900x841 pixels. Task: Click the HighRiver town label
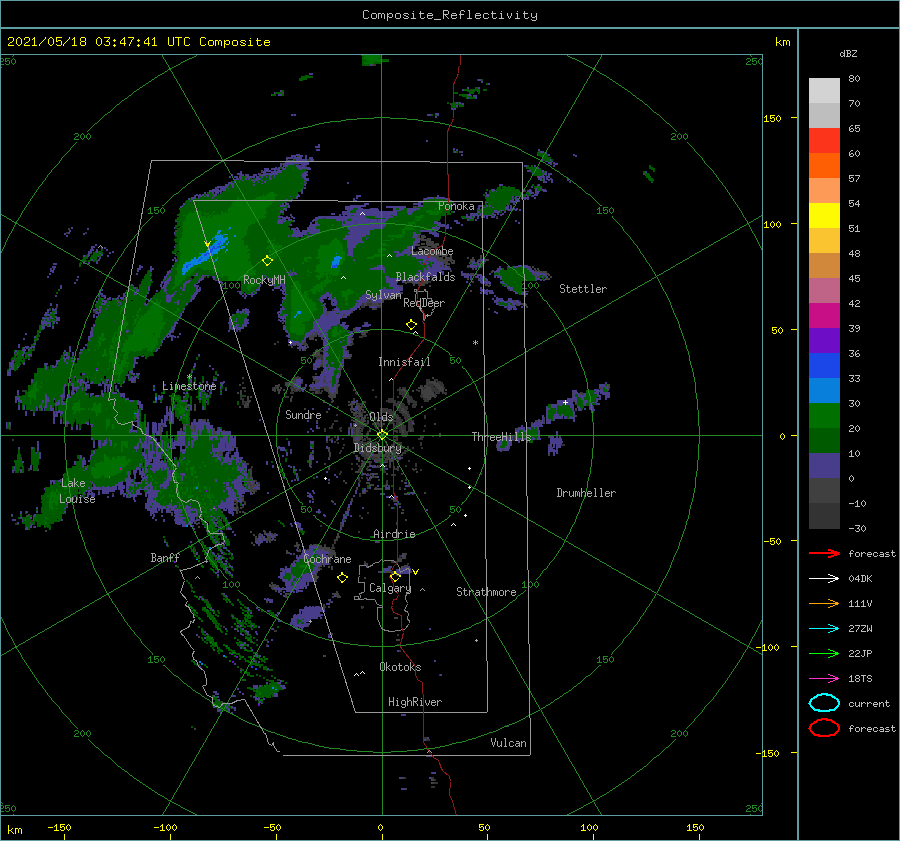tap(415, 702)
